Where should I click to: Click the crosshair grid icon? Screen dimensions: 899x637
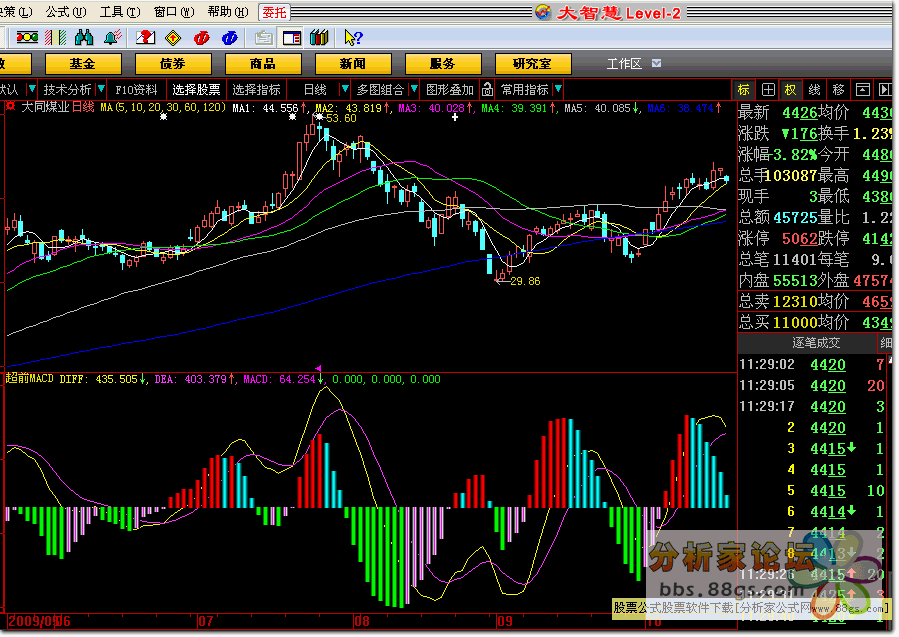coord(768,89)
